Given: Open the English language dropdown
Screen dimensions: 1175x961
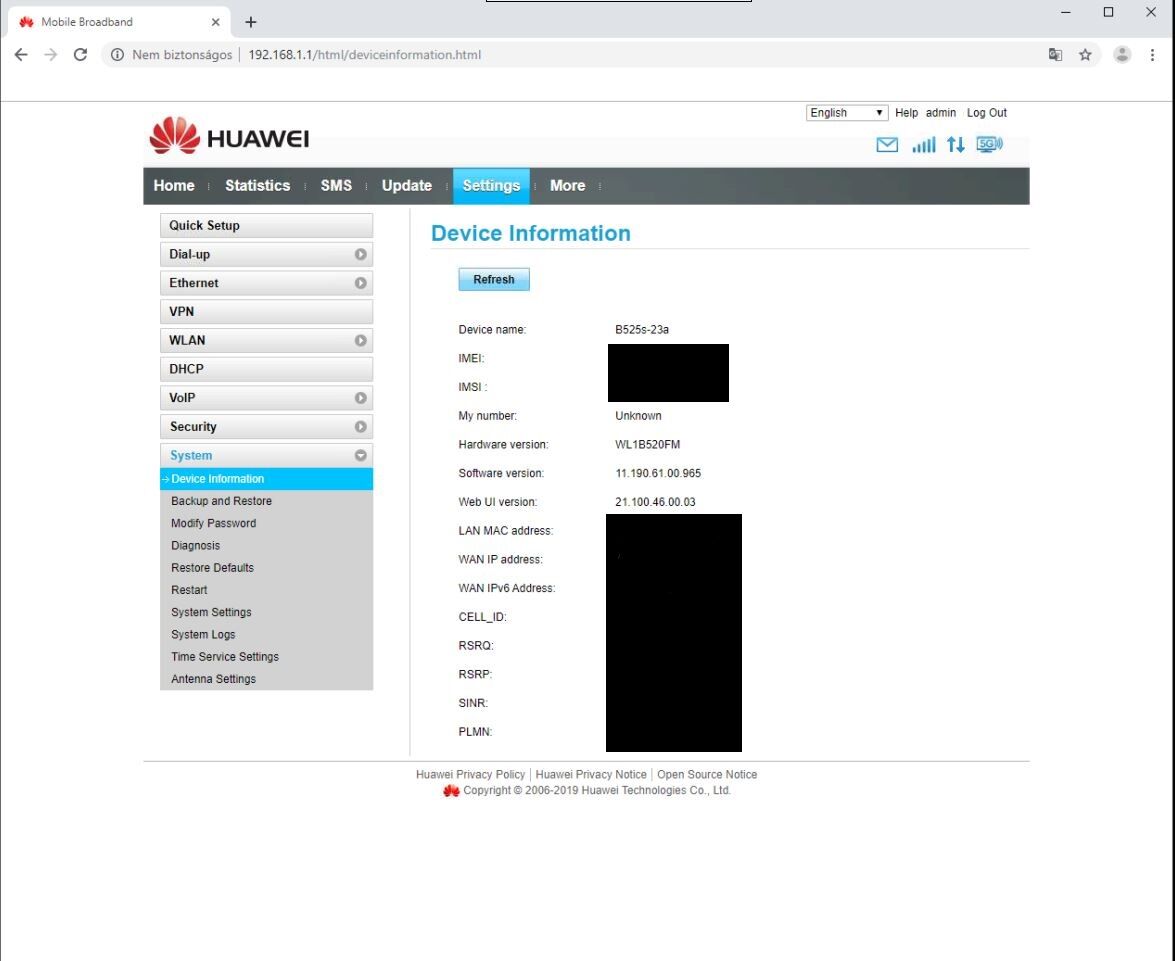Looking at the screenshot, I should (x=847, y=112).
